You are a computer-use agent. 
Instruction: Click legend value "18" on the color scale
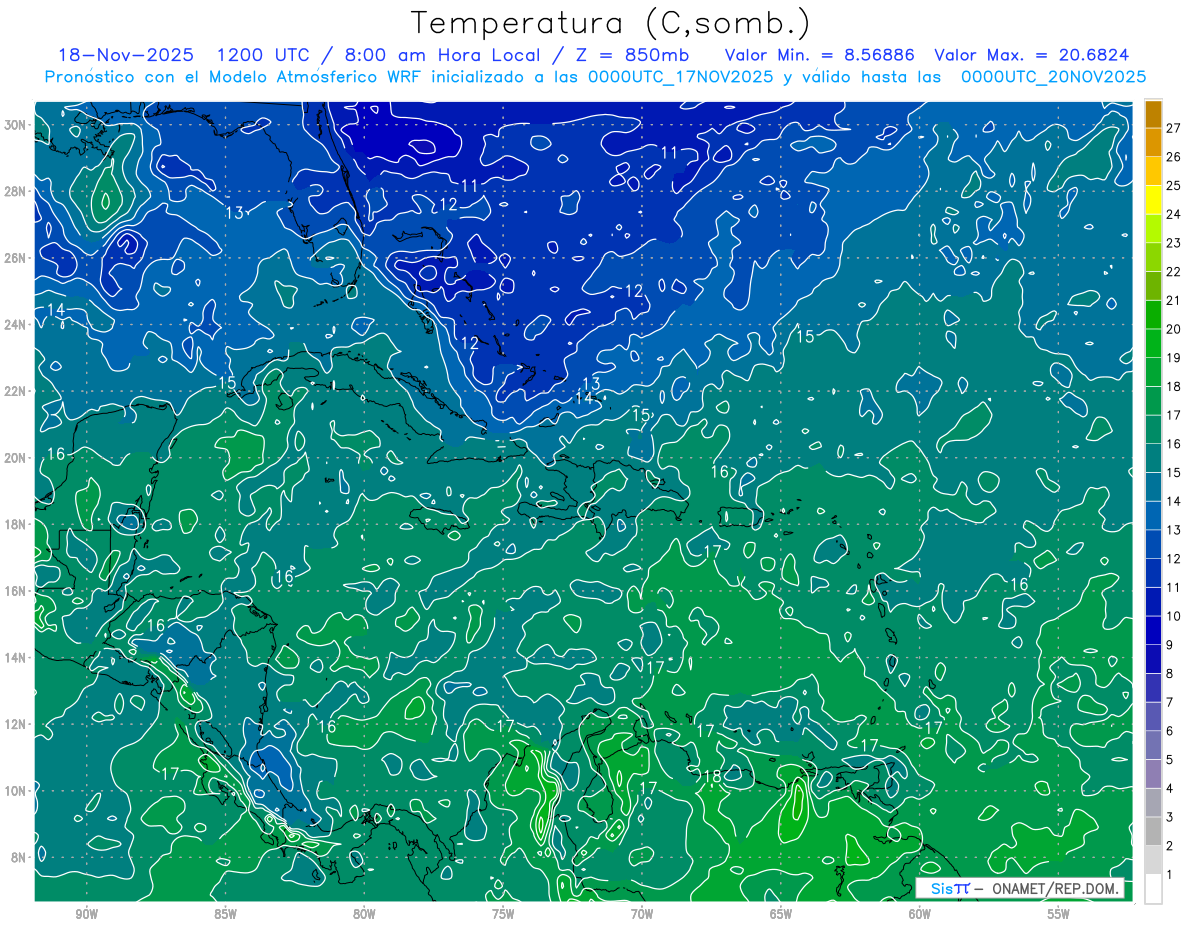1173,386
